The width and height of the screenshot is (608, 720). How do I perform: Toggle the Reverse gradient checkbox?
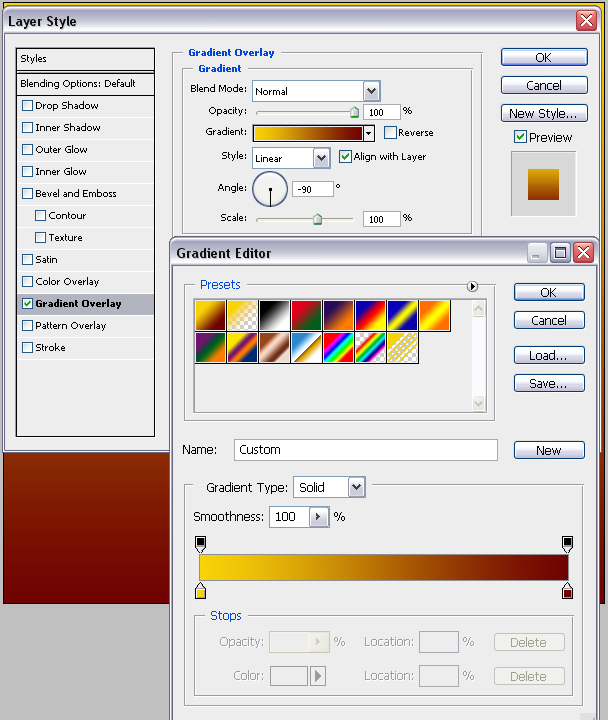(x=390, y=133)
